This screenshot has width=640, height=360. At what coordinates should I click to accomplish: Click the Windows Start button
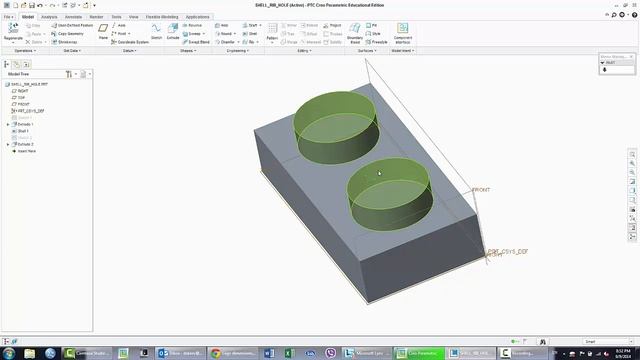[9, 353]
